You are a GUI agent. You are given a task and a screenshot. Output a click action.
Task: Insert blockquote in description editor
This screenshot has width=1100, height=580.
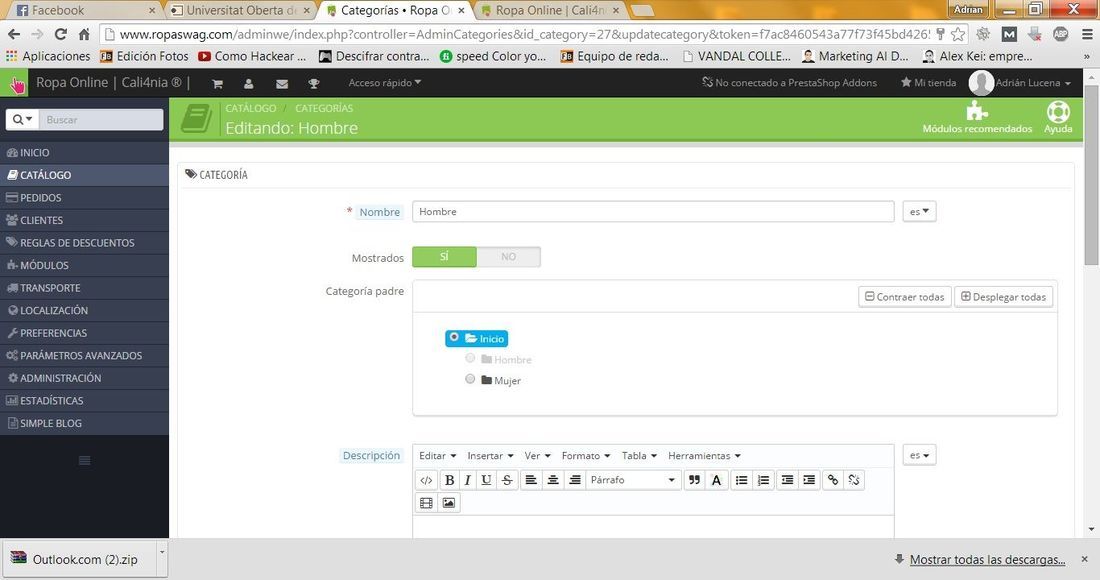pos(694,480)
